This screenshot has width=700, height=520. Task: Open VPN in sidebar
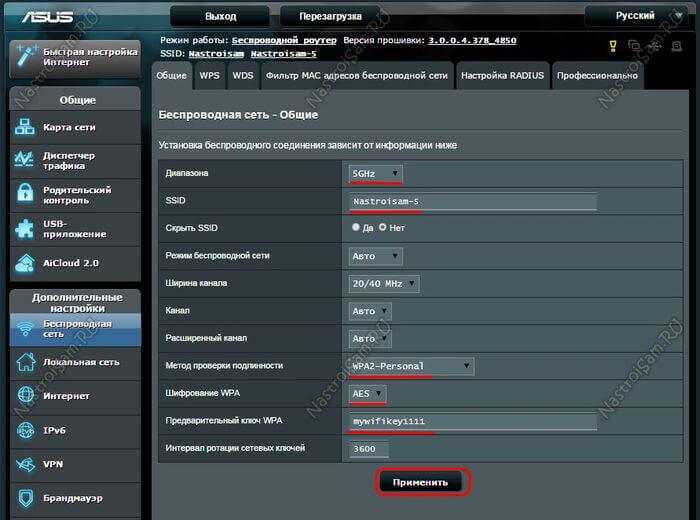75,465
